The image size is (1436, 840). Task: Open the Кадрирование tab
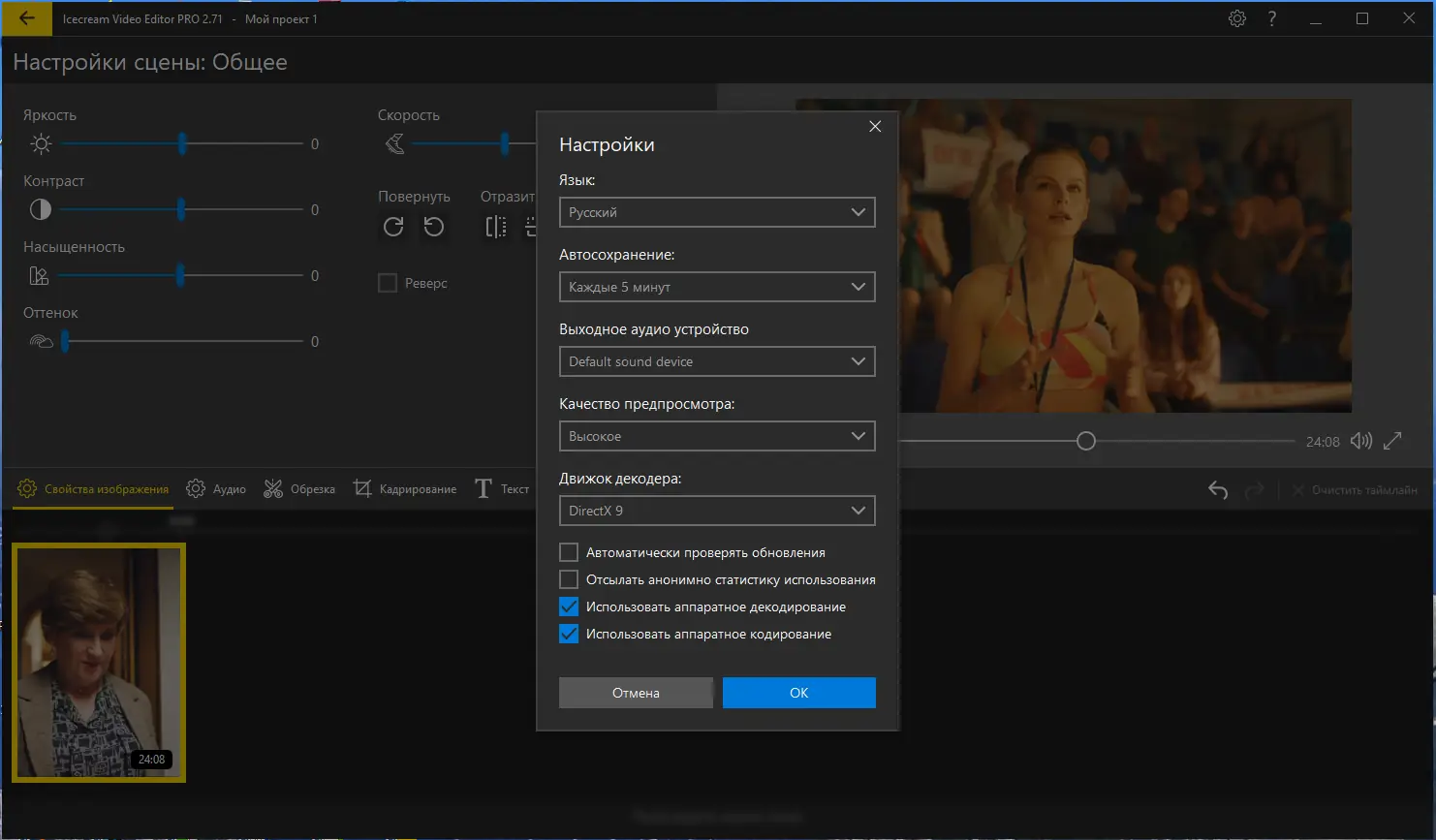coord(405,489)
